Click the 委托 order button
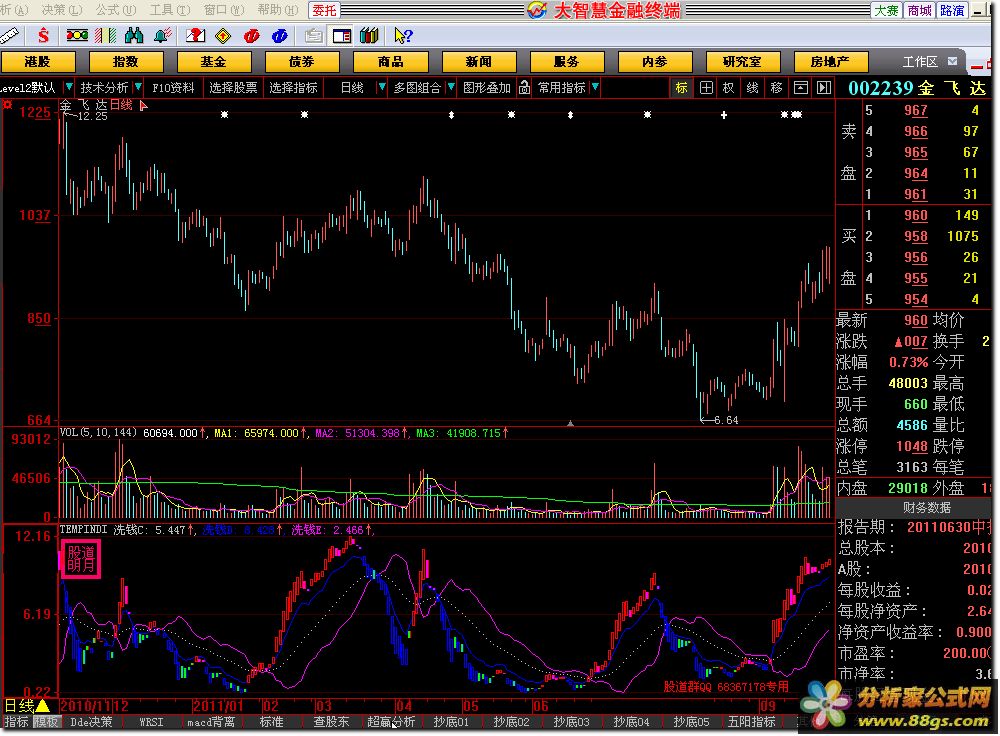Image resolution: width=1000 pixels, height=736 pixels. pos(324,10)
